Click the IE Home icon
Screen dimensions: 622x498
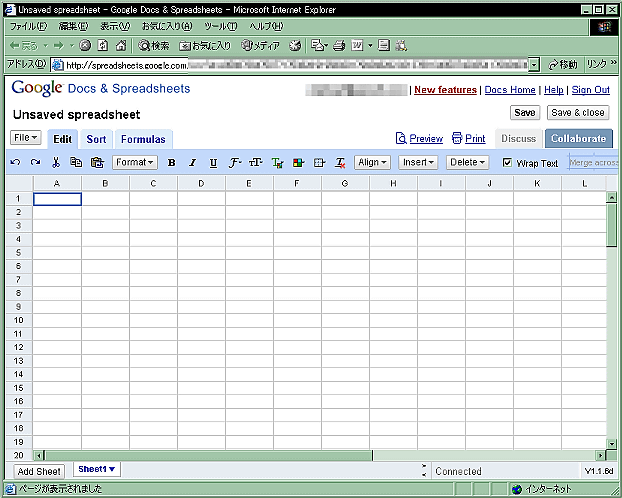pyautogui.click(x=121, y=46)
